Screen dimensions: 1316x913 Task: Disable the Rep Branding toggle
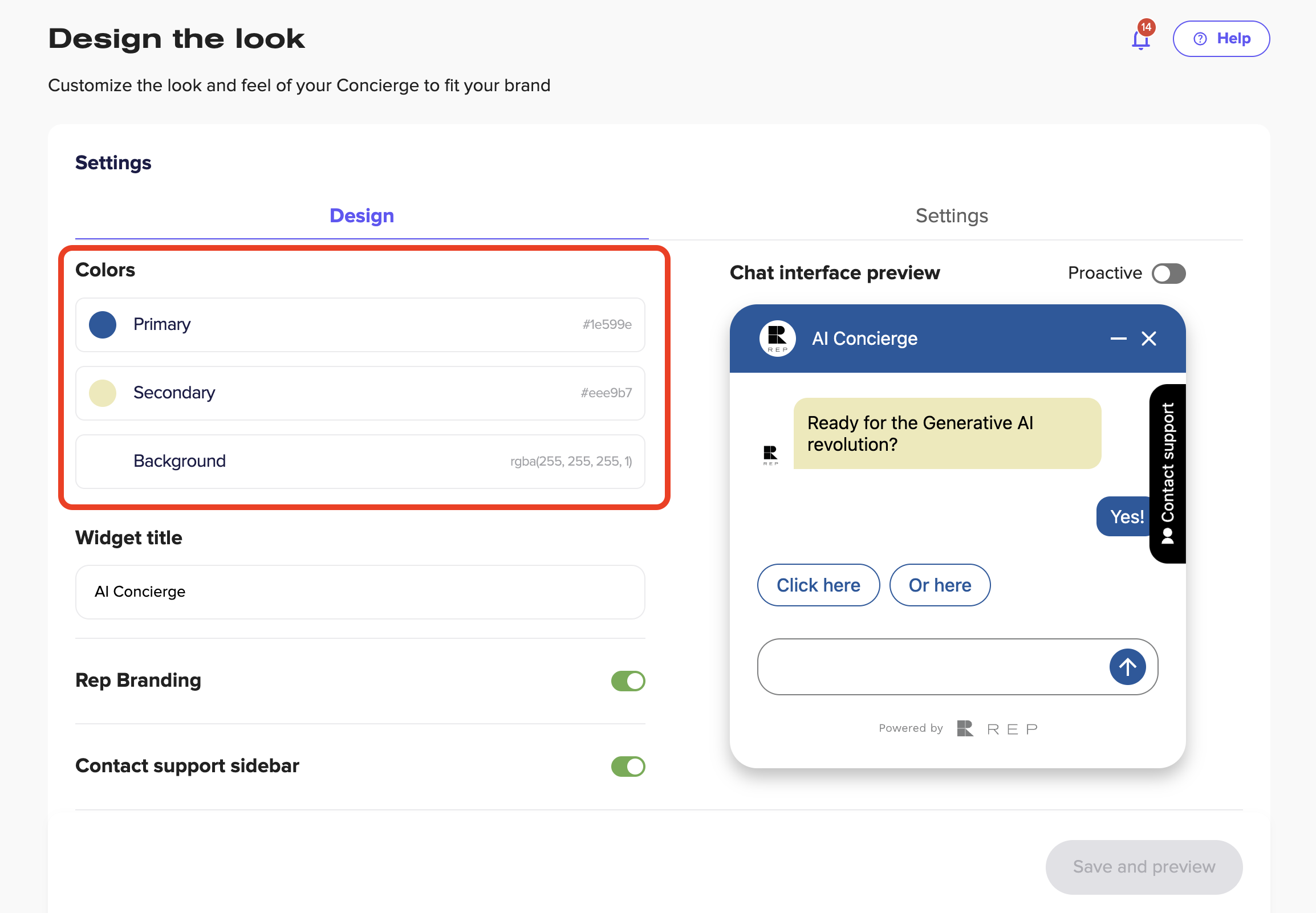[628, 680]
